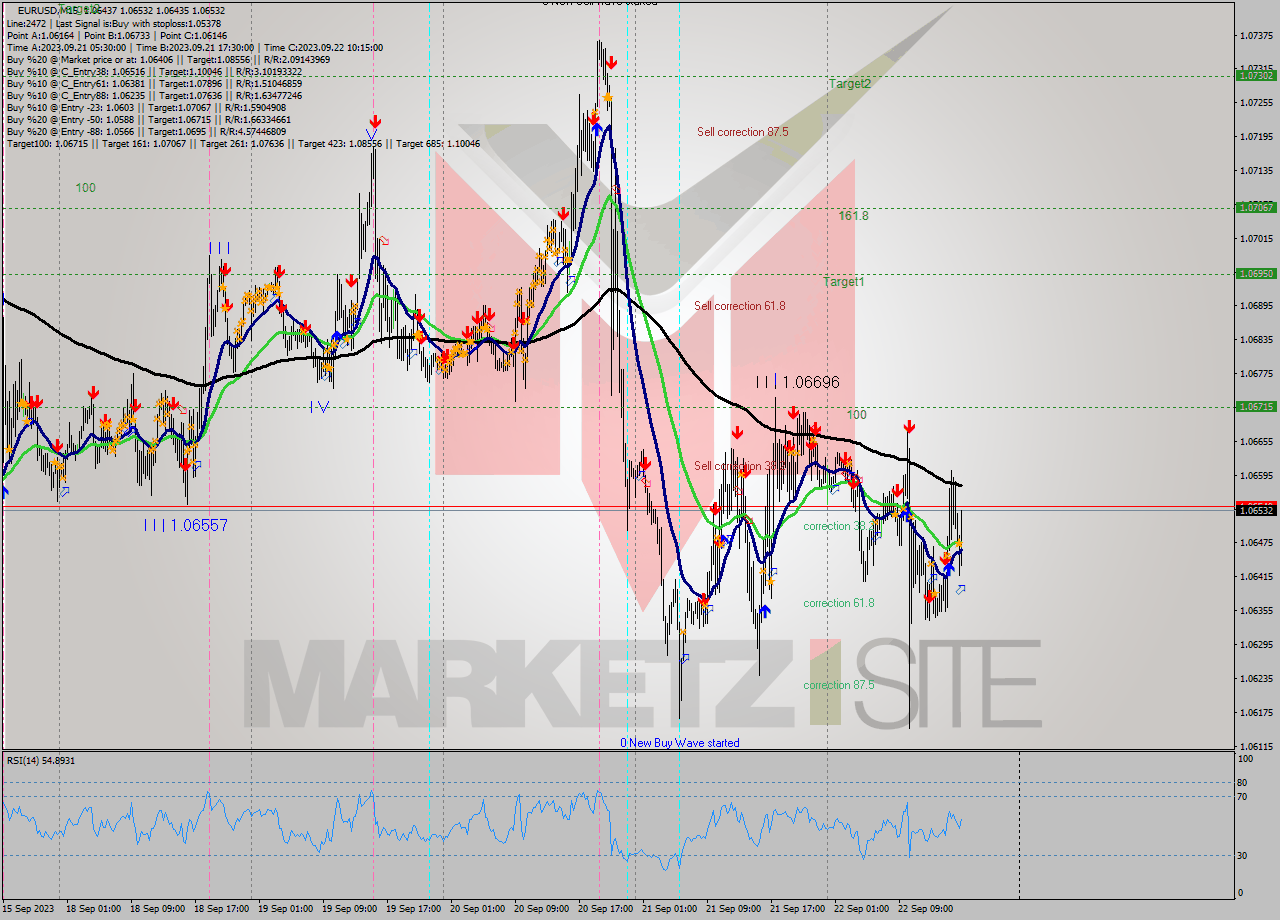Select the Buy %10 @ C_Entry88 line
The width and height of the screenshot is (1280, 920).
tap(154, 95)
